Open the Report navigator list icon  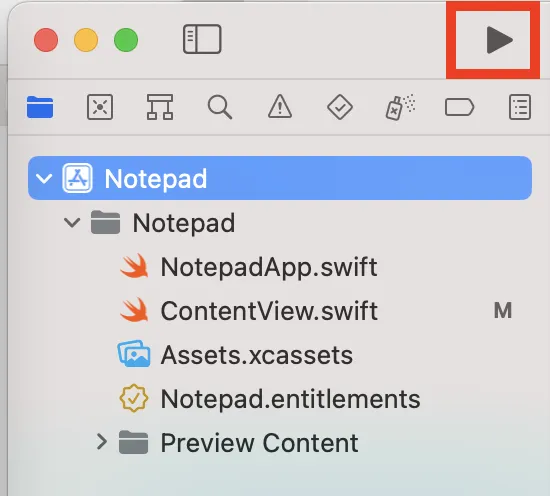tap(520, 107)
